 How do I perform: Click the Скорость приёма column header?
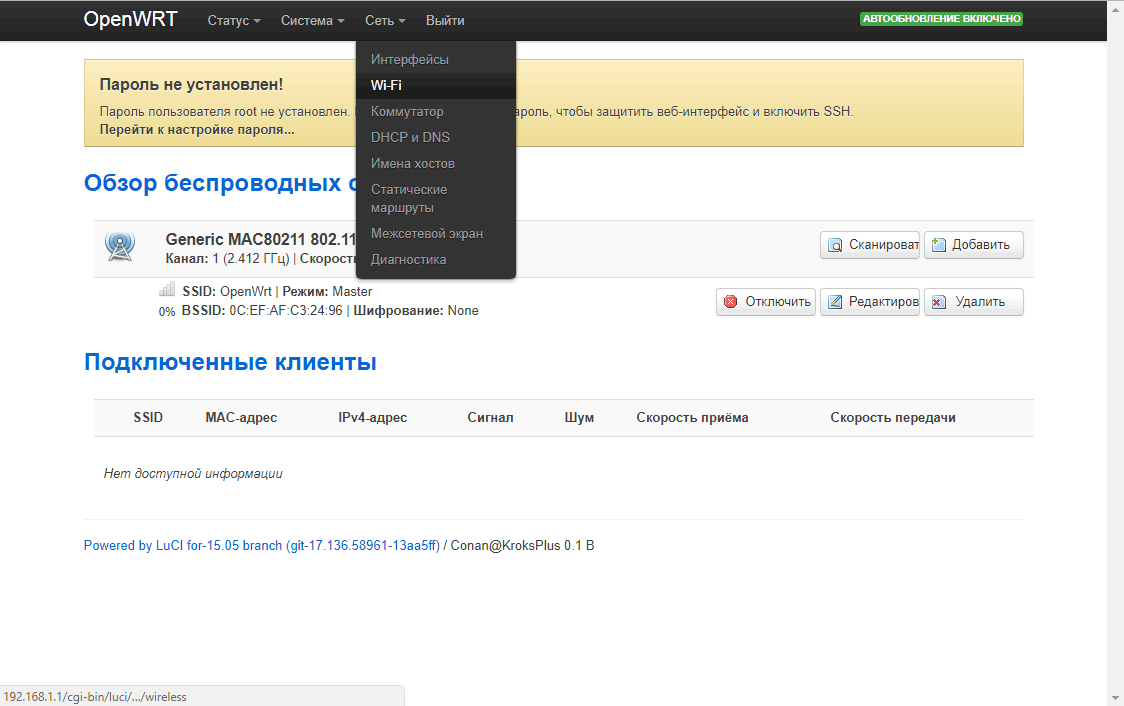(692, 417)
